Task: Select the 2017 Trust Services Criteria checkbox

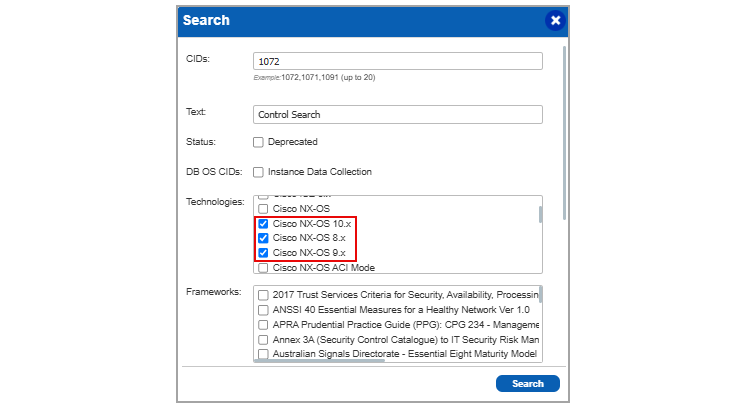Action: click(x=263, y=295)
